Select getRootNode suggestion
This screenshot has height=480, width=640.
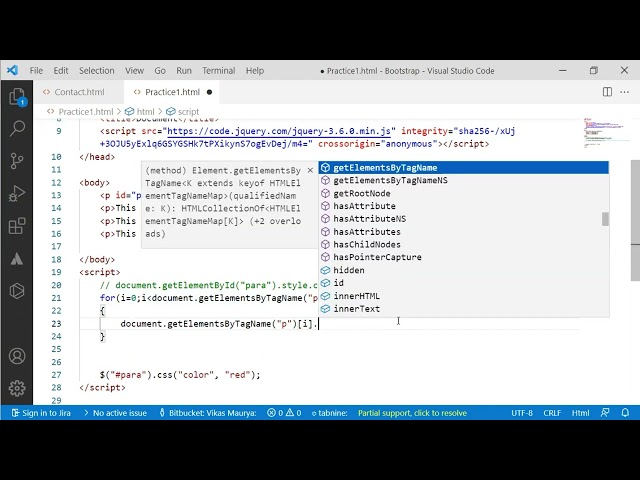click(x=464, y=193)
